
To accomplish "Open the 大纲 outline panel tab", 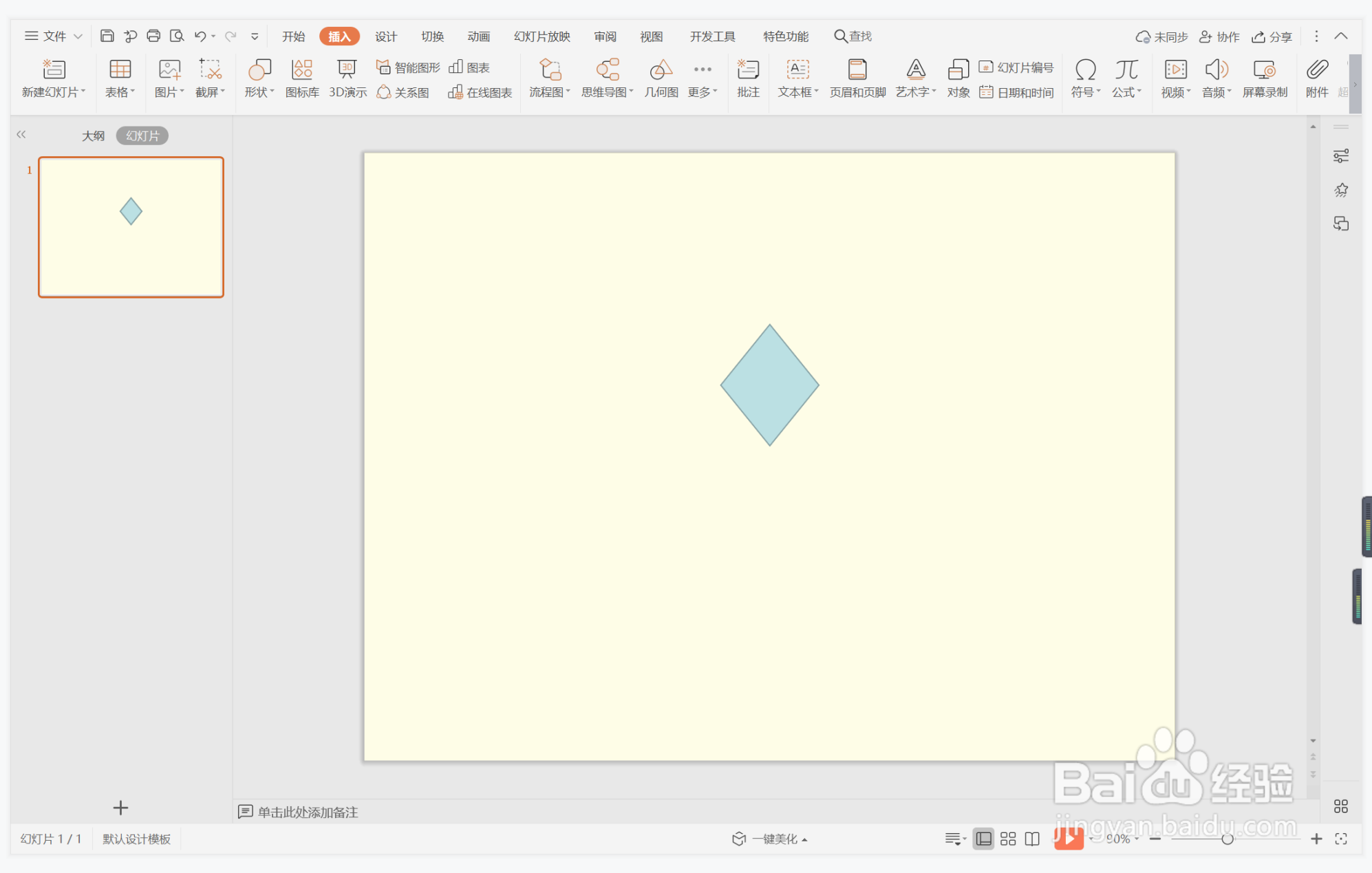I will click(93, 136).
